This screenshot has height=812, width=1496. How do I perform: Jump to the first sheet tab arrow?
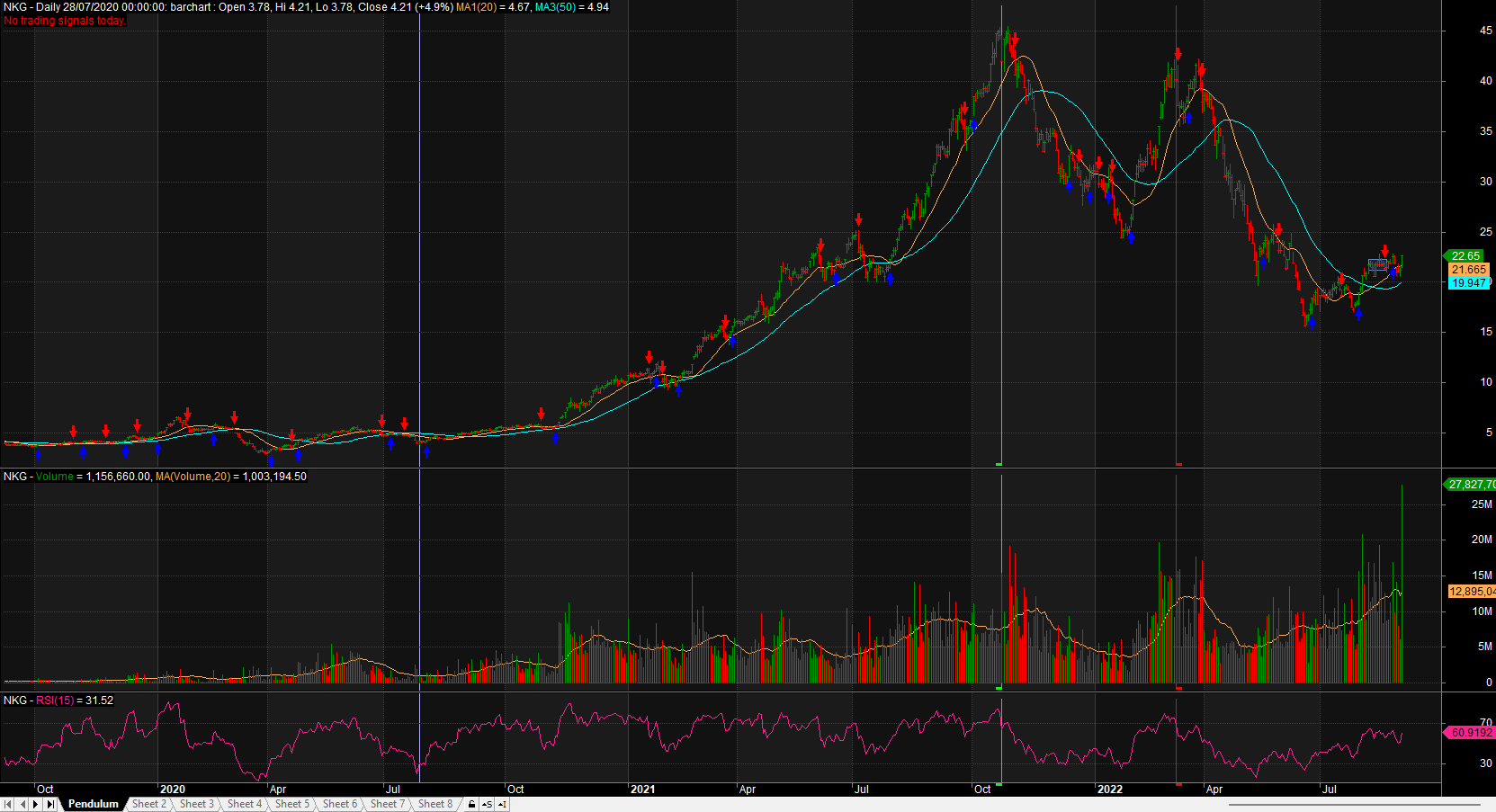click(8, 804)
